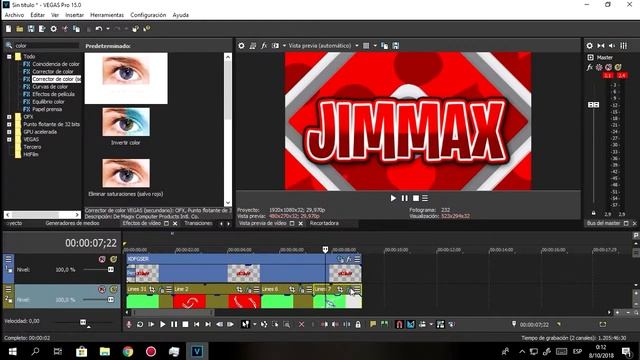The width and height of the screenshot is (640, 360).
Task: Go to start of the project
Action: [x=197, y=324]
